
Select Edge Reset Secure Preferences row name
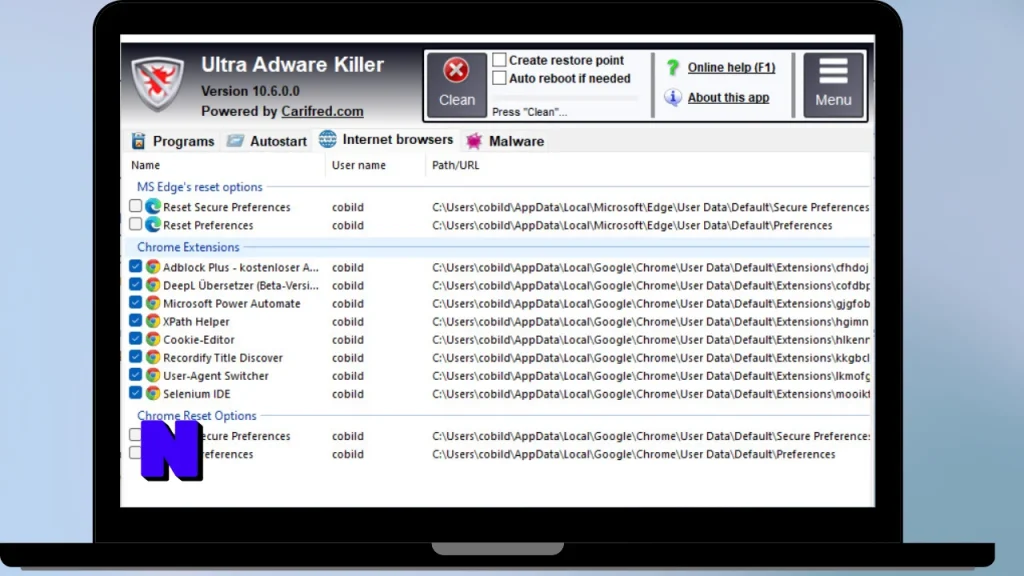tap(227, 207)
